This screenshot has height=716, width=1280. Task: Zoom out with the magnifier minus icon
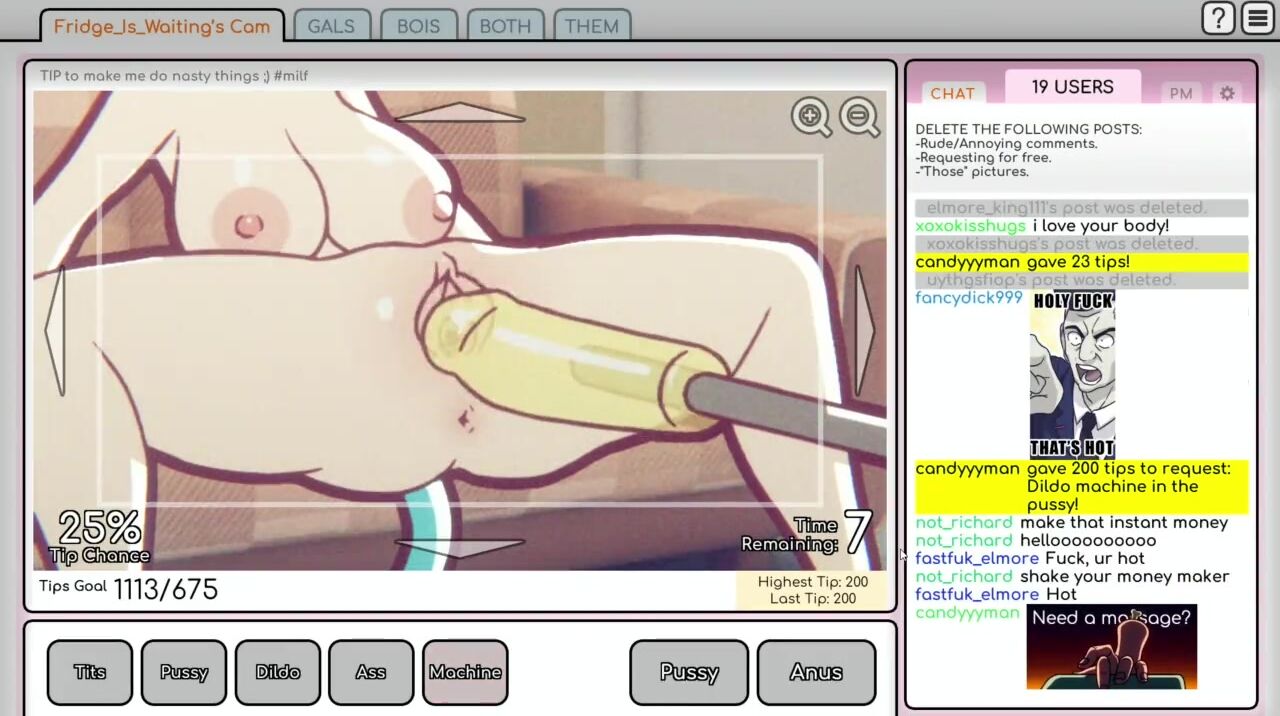[x=858, y=117]
